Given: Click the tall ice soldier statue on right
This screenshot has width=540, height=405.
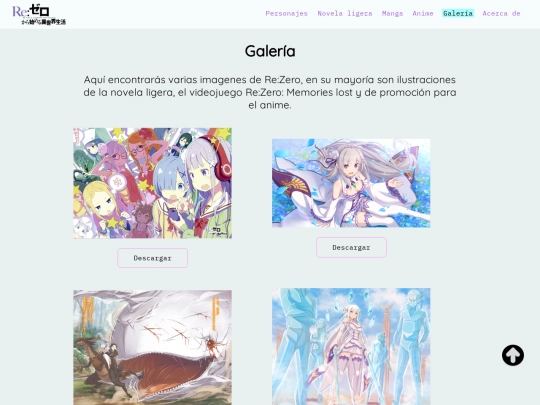Looking at the screenshot, I should tap(410, 344).
